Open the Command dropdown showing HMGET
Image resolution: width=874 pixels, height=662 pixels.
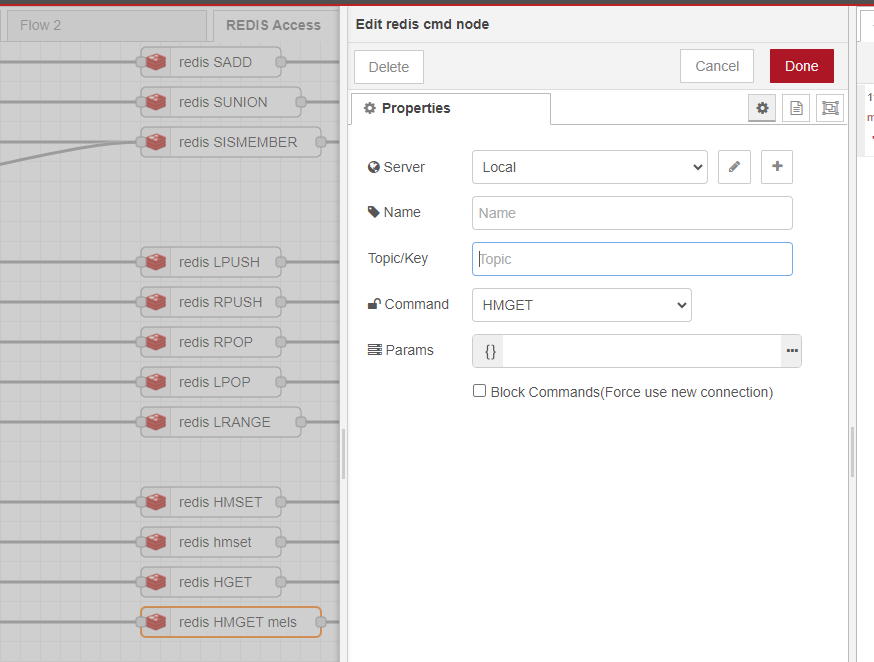[x=582, y=305]
